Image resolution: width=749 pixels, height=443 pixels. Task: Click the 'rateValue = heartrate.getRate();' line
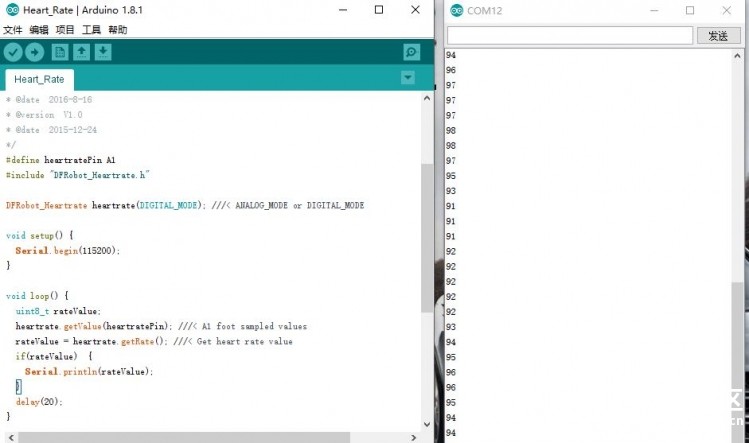91,342
